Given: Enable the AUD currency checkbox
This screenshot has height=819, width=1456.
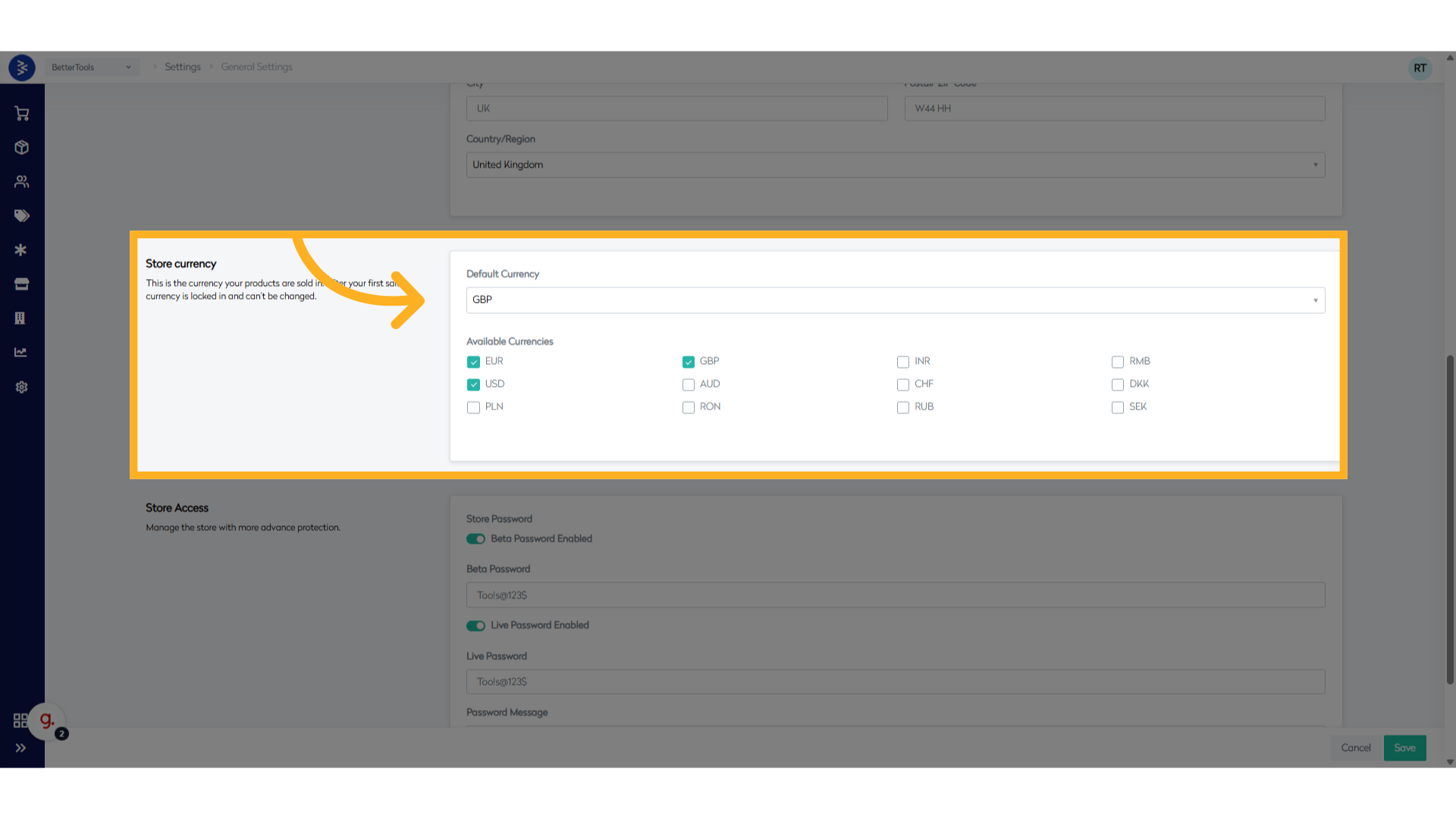Looking at the screenshot, I should 689,384.
